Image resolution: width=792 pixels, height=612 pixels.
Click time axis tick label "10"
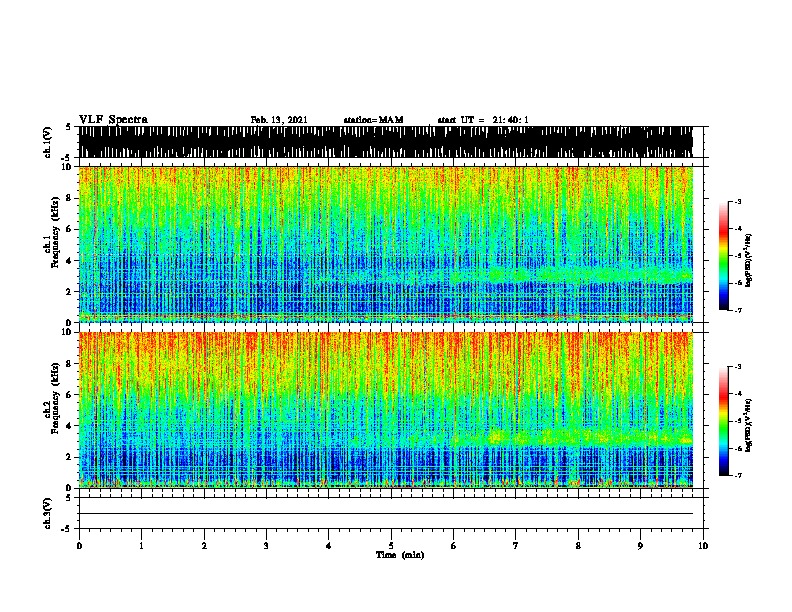click(703, 546)
